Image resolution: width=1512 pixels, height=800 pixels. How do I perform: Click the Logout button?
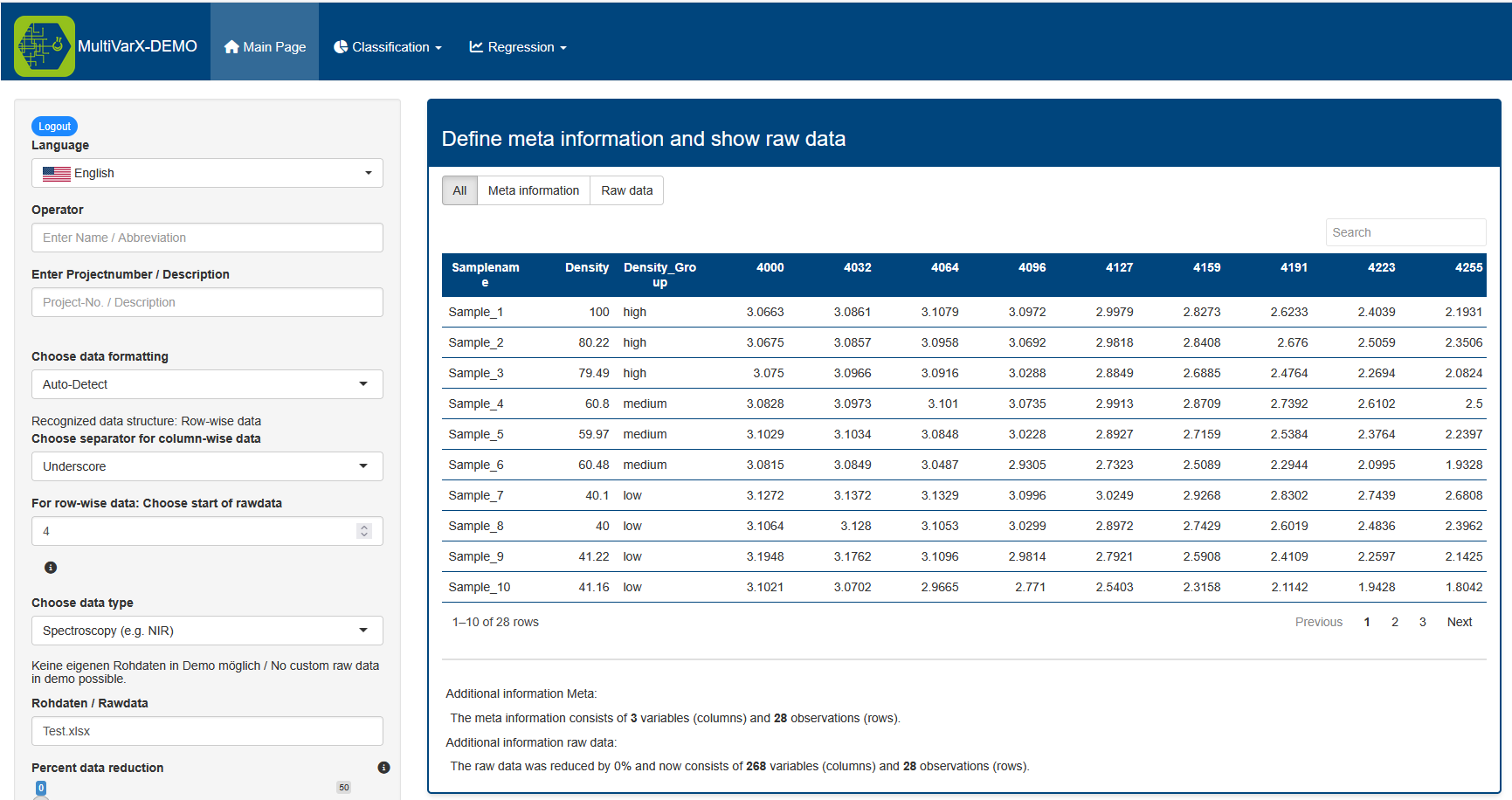tap(54, 127)
